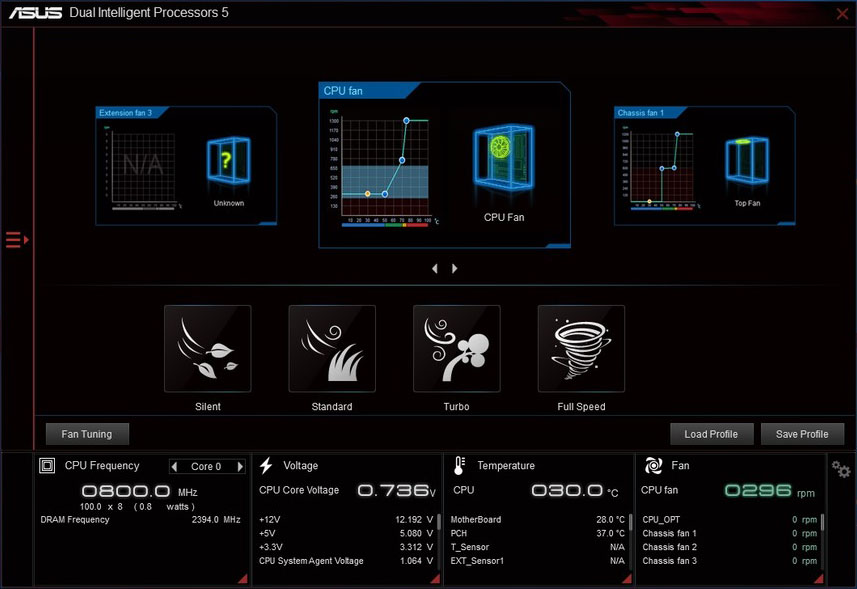Click the yellow point on CPU fan curve
857x589 pixels.
[x=368, y=194]
